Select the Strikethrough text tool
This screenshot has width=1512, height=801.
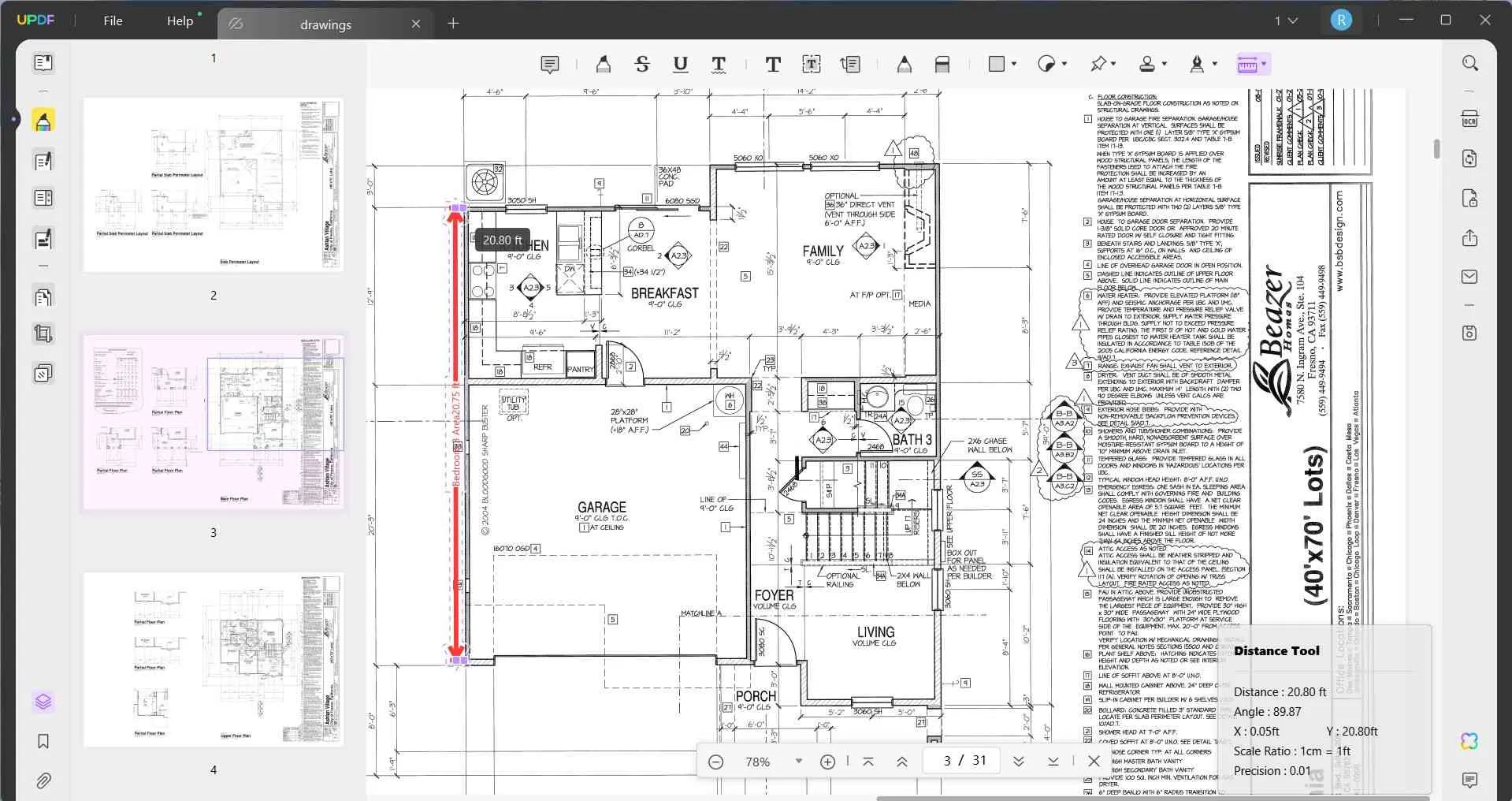point(642,65)
